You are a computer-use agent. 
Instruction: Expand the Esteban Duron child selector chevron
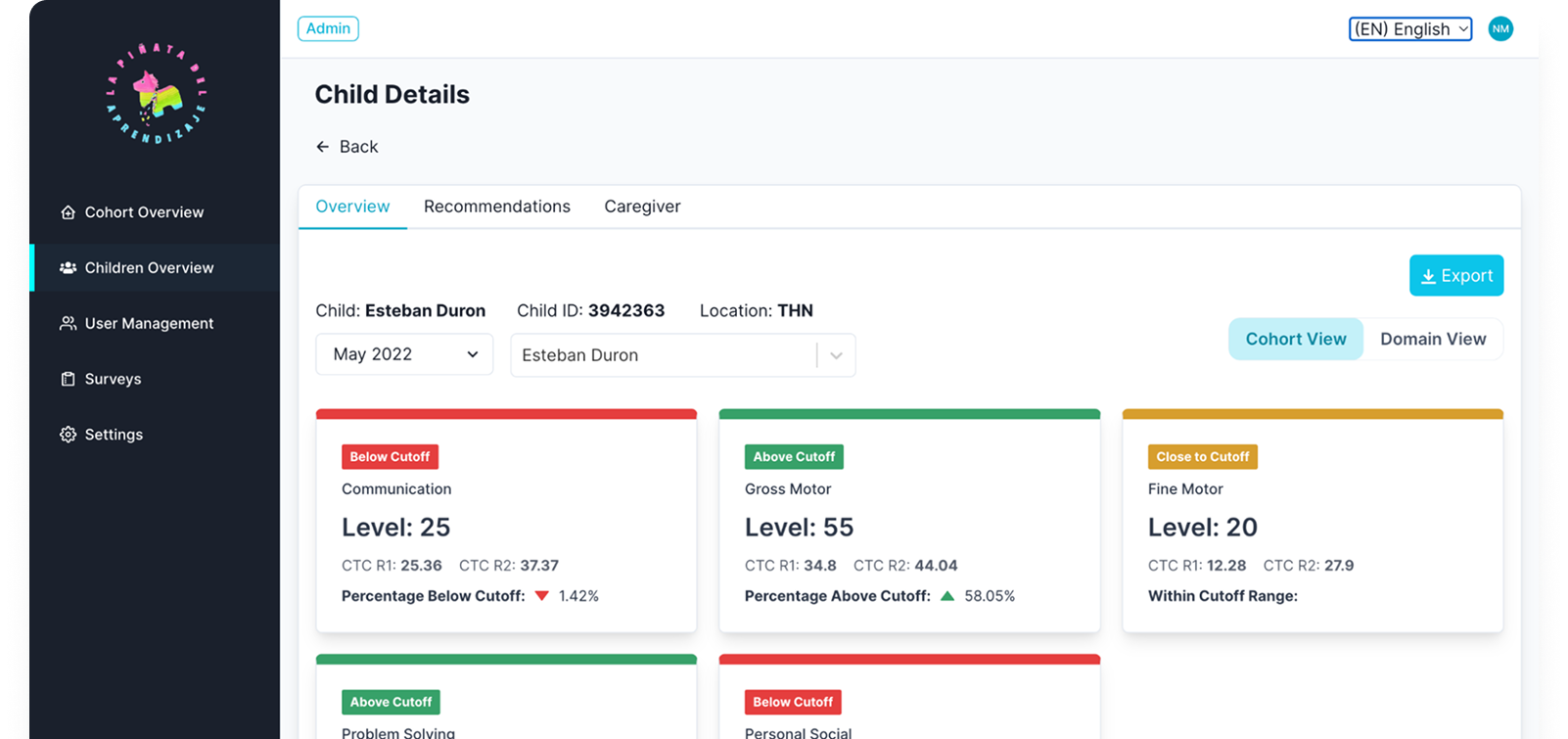pos(836,355)
